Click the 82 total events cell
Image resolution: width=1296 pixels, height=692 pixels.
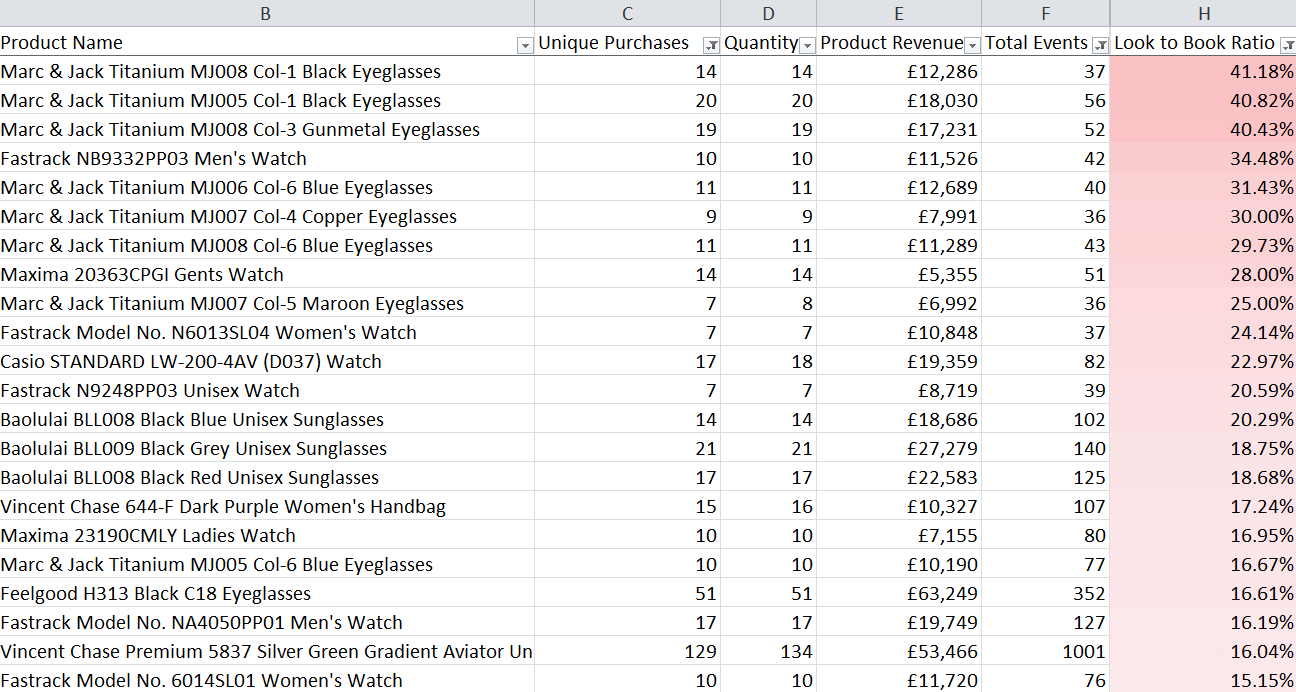tap(1045, 361)
